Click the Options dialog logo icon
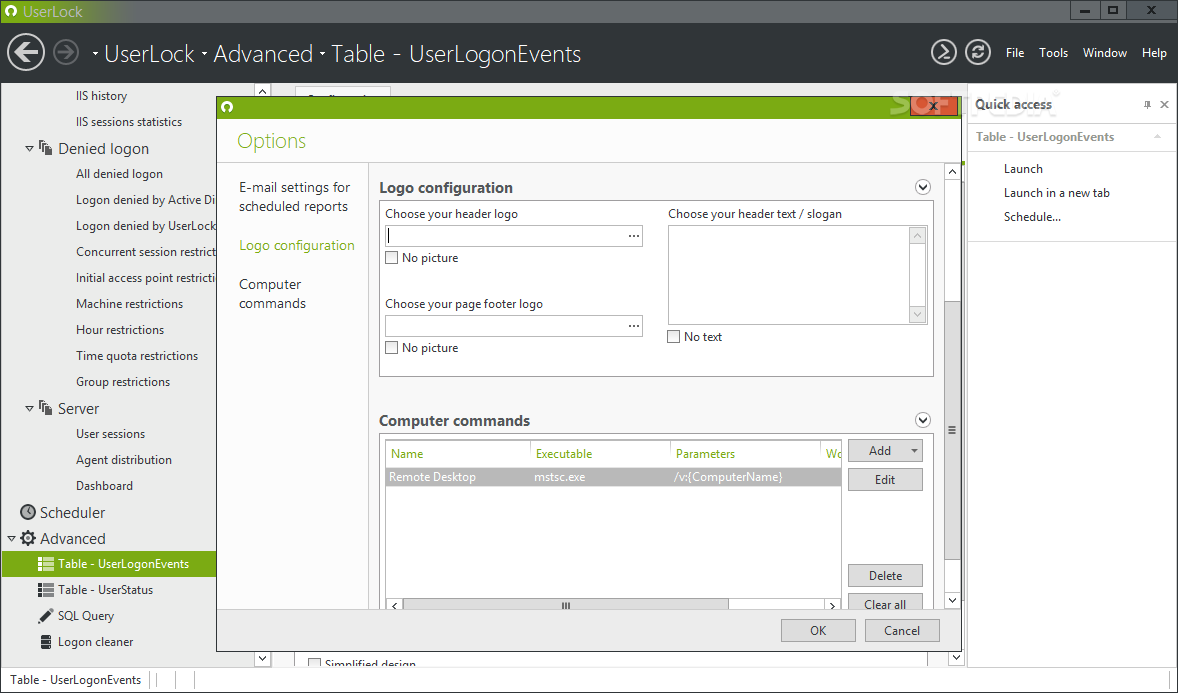The image size is (1178, 693). click(227, 107)
